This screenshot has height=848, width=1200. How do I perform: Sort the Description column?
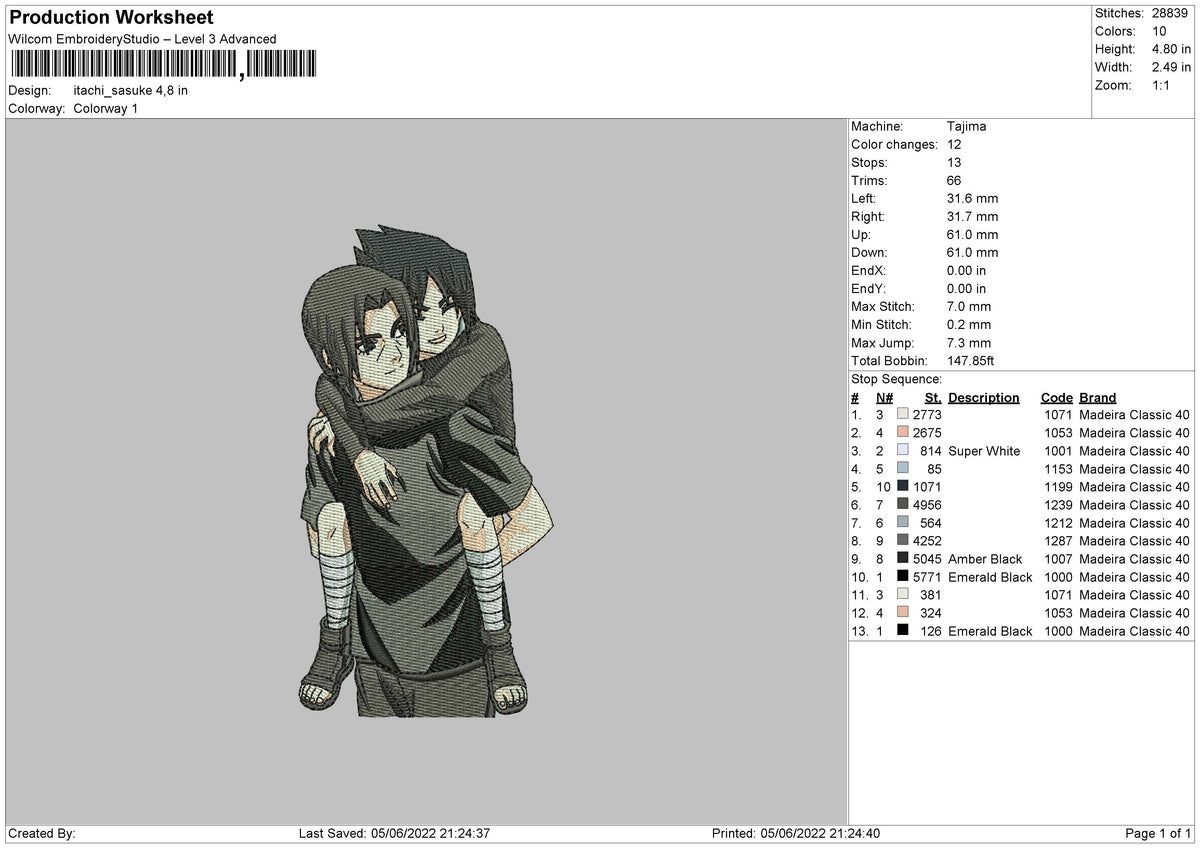coord(983,397)
